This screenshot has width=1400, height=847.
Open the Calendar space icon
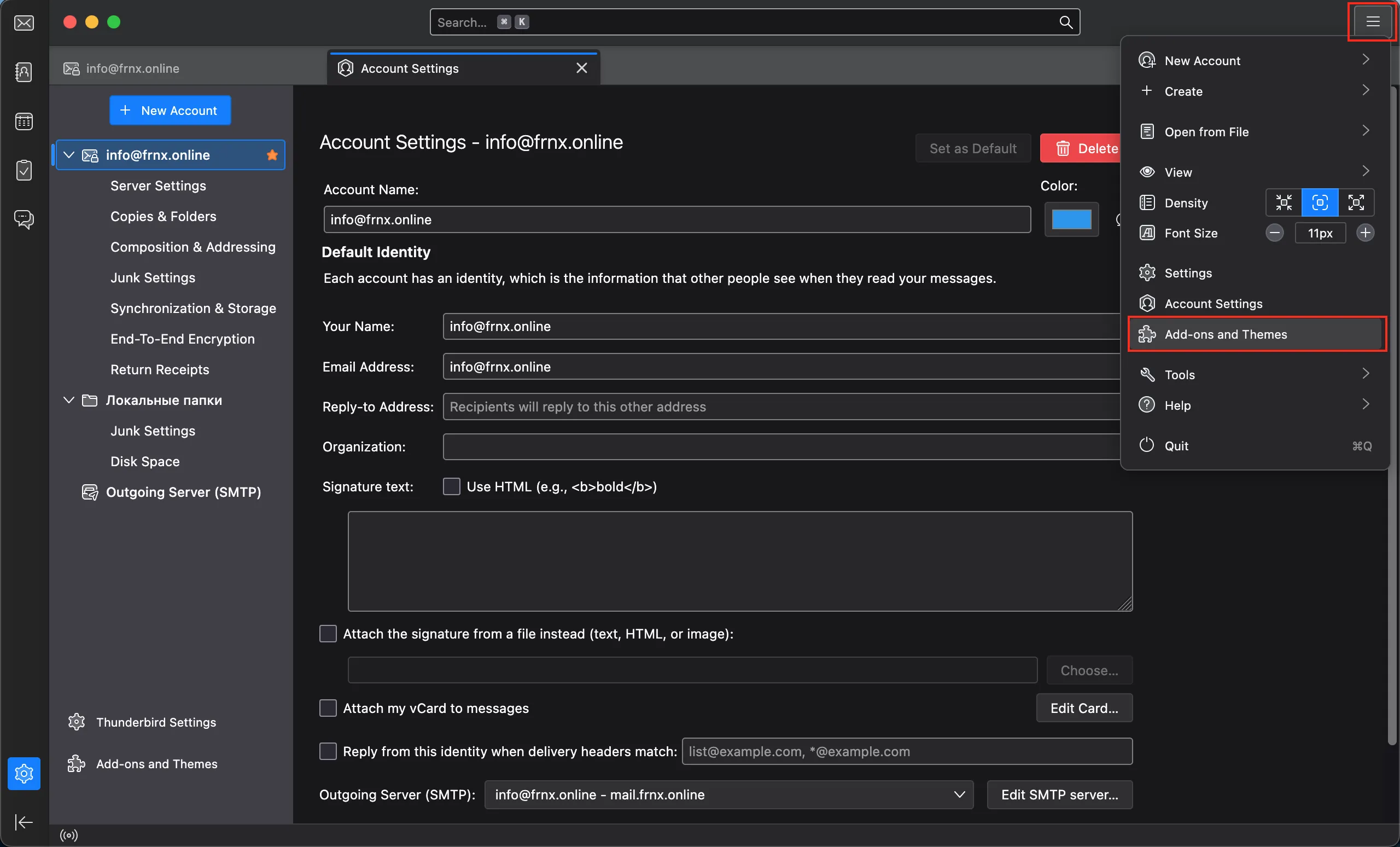(24, 121)
